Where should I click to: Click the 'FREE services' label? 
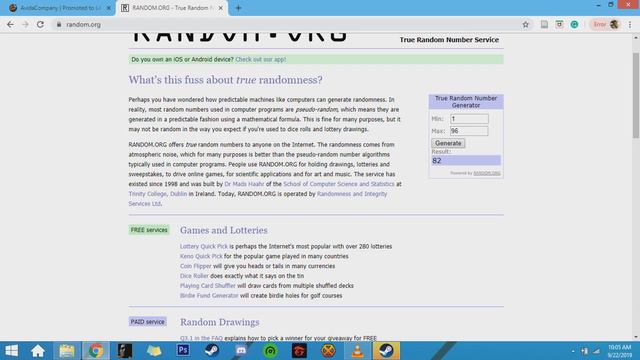click(149, 230)
